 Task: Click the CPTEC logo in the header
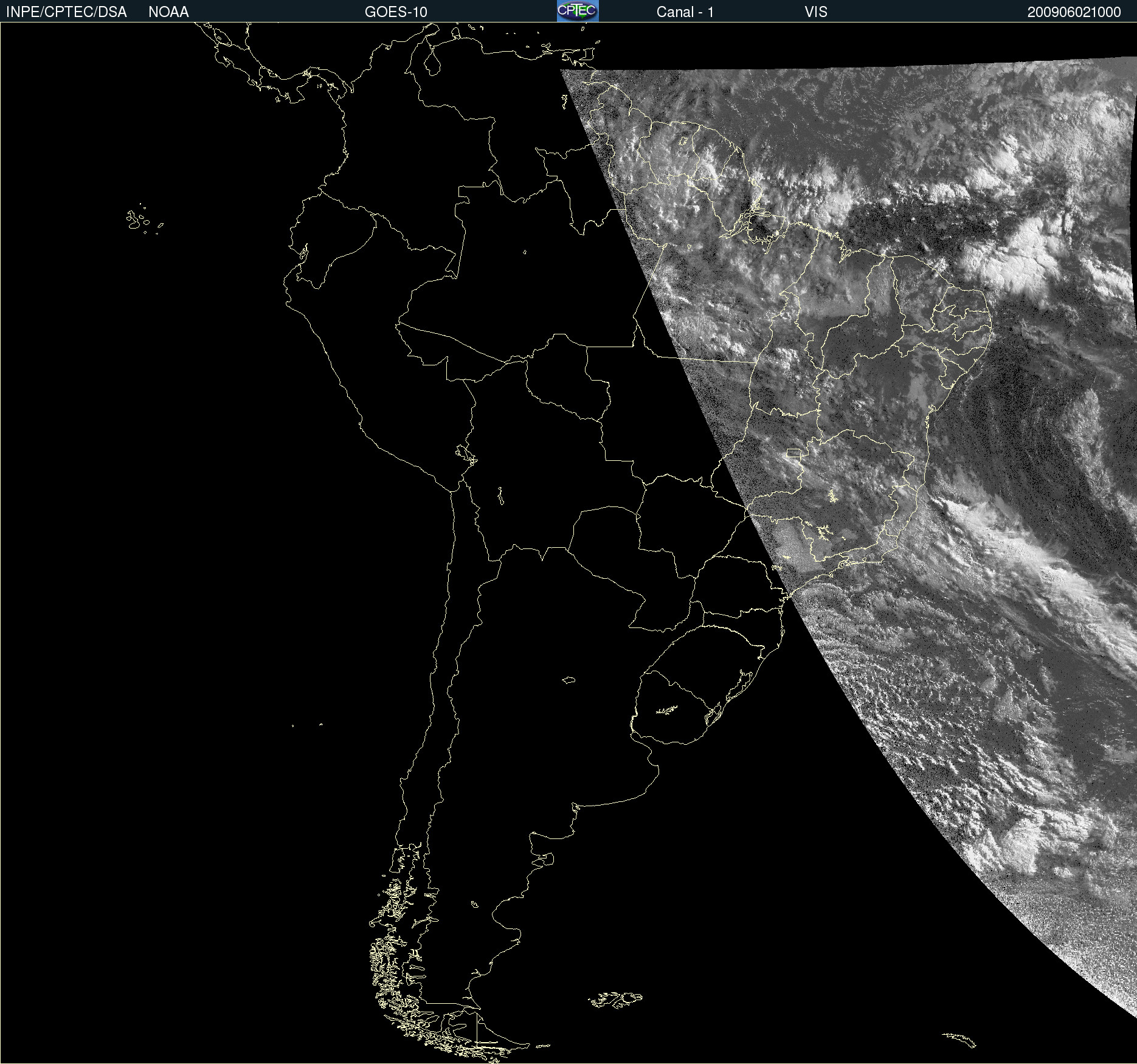click(578, 11)
